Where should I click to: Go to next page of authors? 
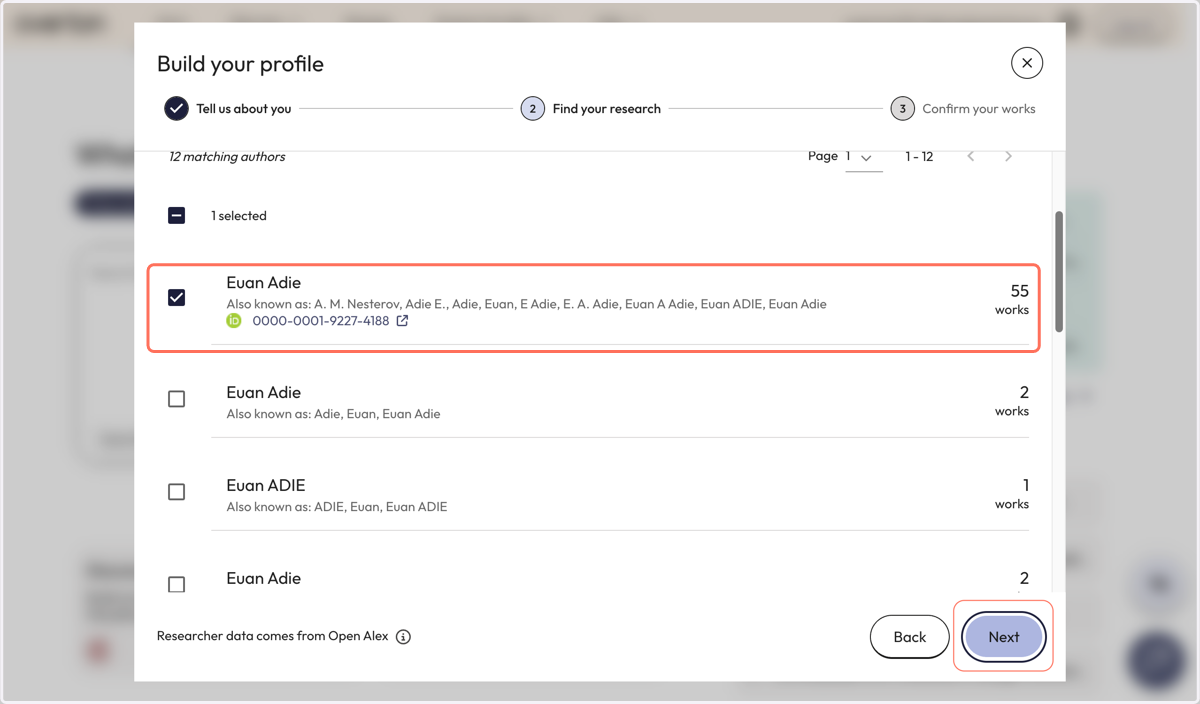pos(1008,157)
